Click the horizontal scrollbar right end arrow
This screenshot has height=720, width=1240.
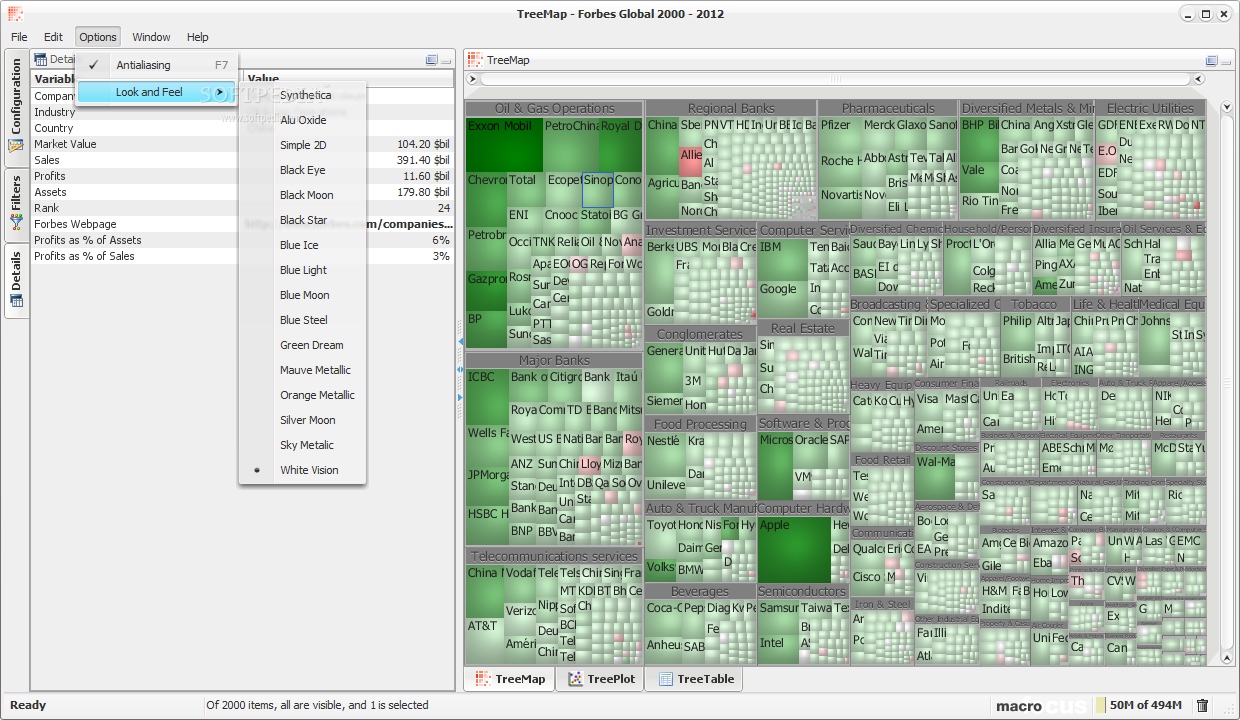coord(1197,79)
